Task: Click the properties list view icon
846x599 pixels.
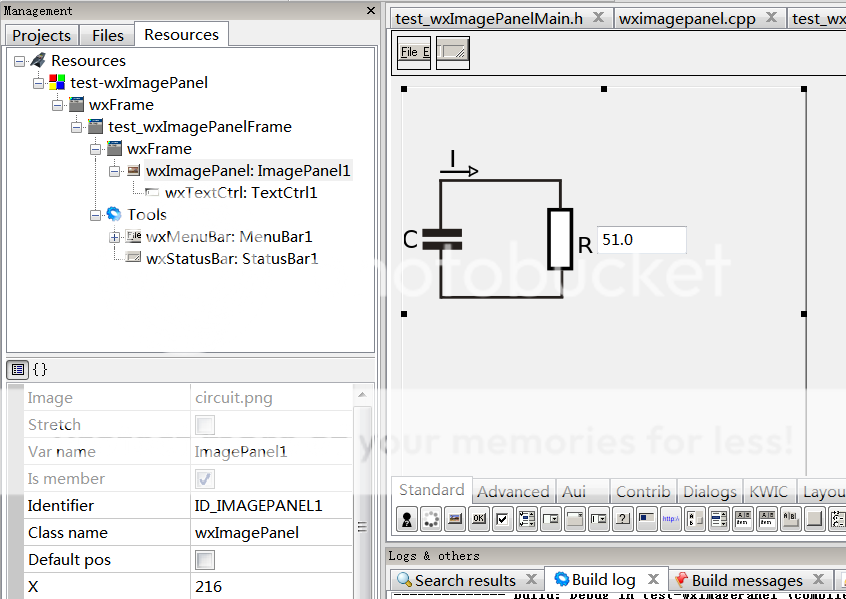Action: 18,369
